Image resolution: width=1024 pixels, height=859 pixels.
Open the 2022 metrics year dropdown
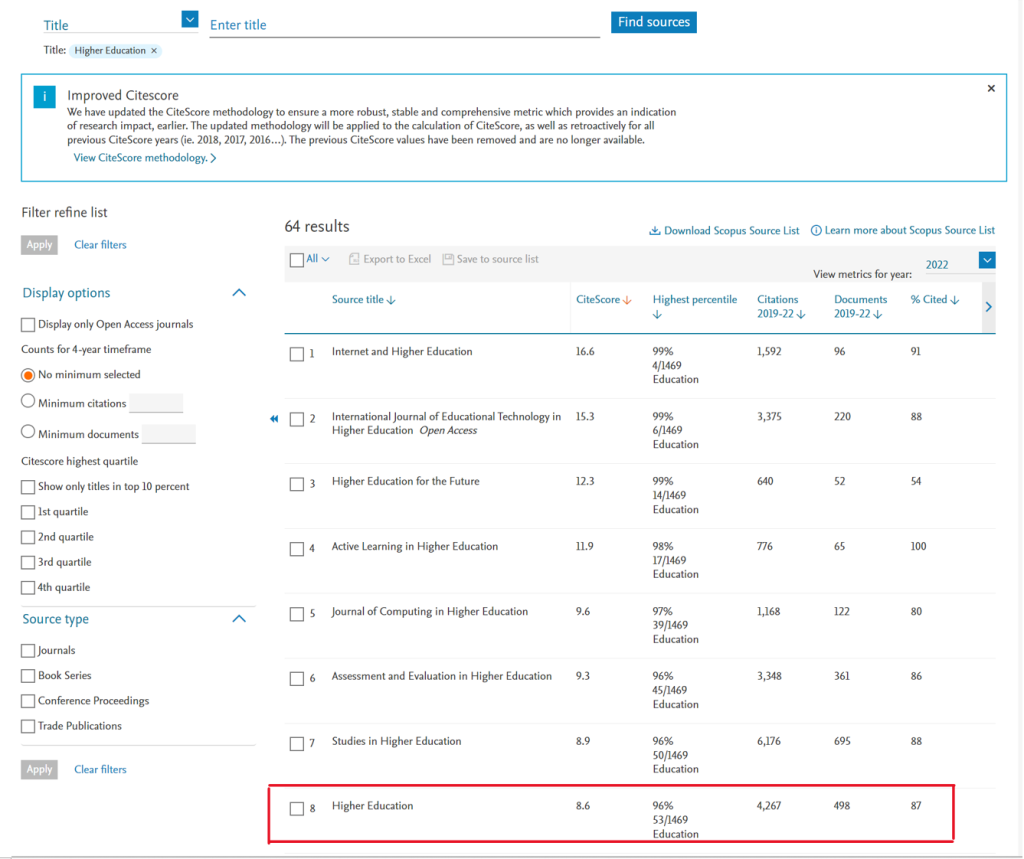987,260
